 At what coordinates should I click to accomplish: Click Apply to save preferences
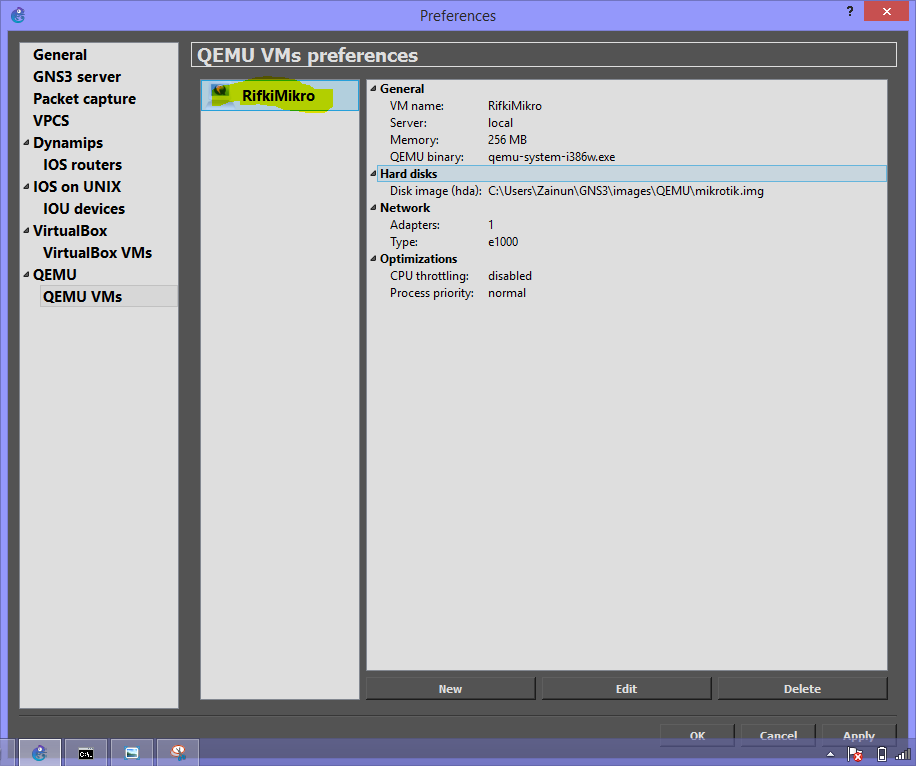[859, 735]
